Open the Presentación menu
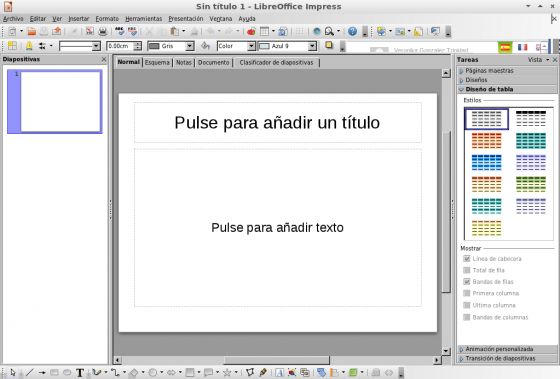560x379 pixels. coord(186,19)
